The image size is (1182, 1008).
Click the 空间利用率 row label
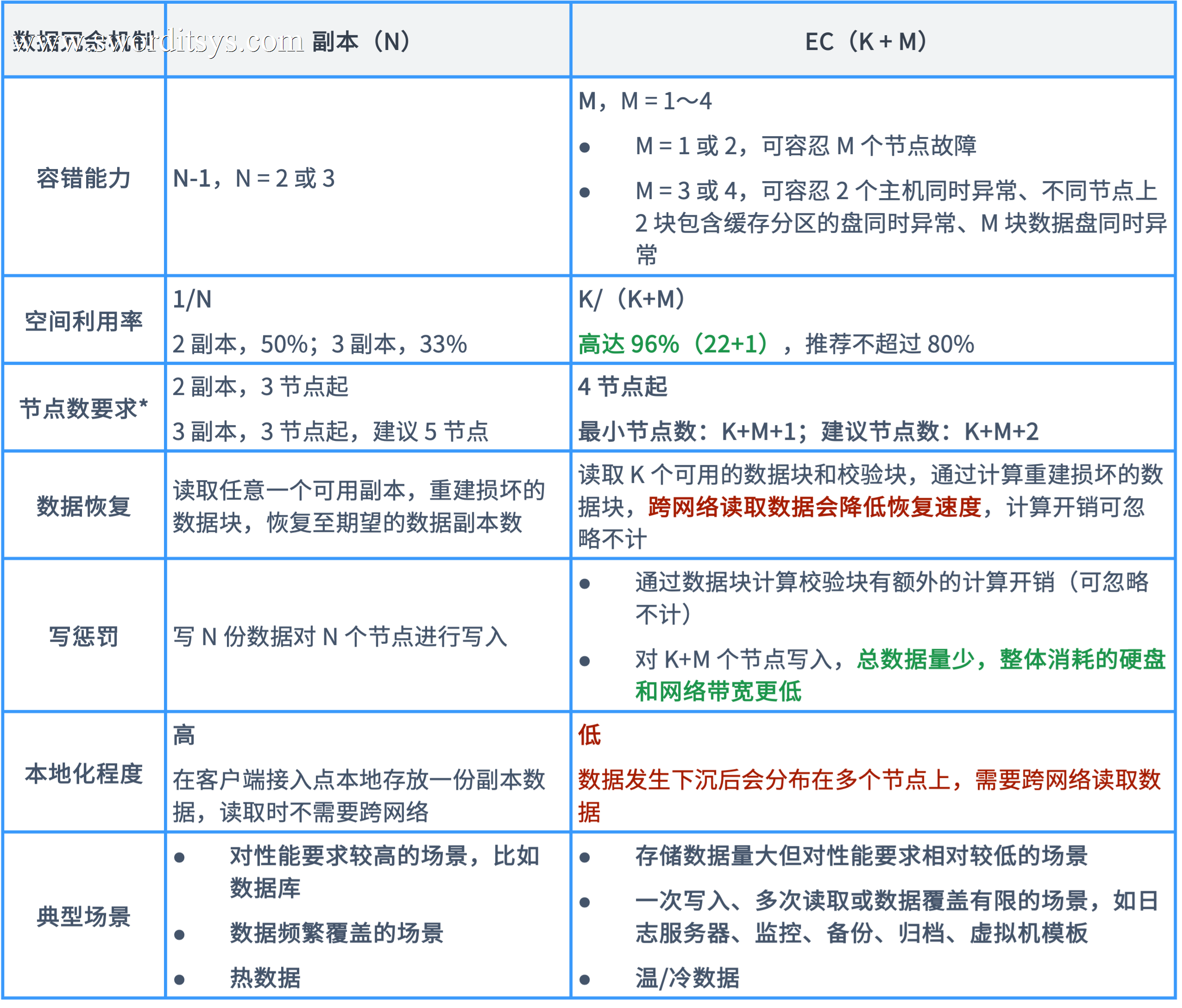click(83, 321)
